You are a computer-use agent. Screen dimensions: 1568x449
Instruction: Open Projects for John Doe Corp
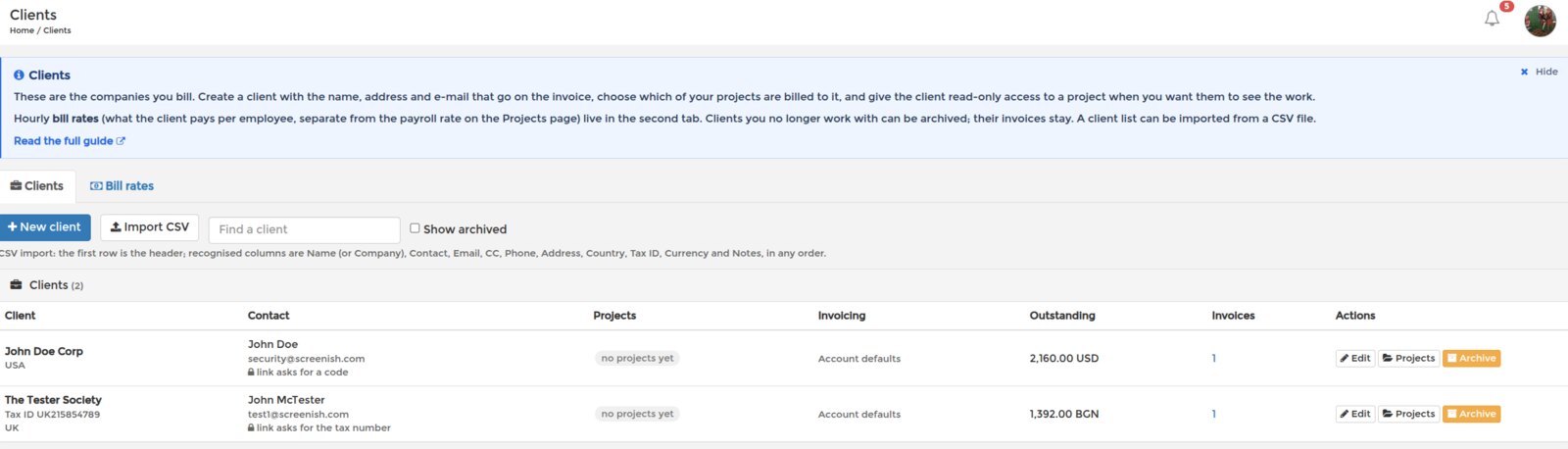pos(1408,359)
